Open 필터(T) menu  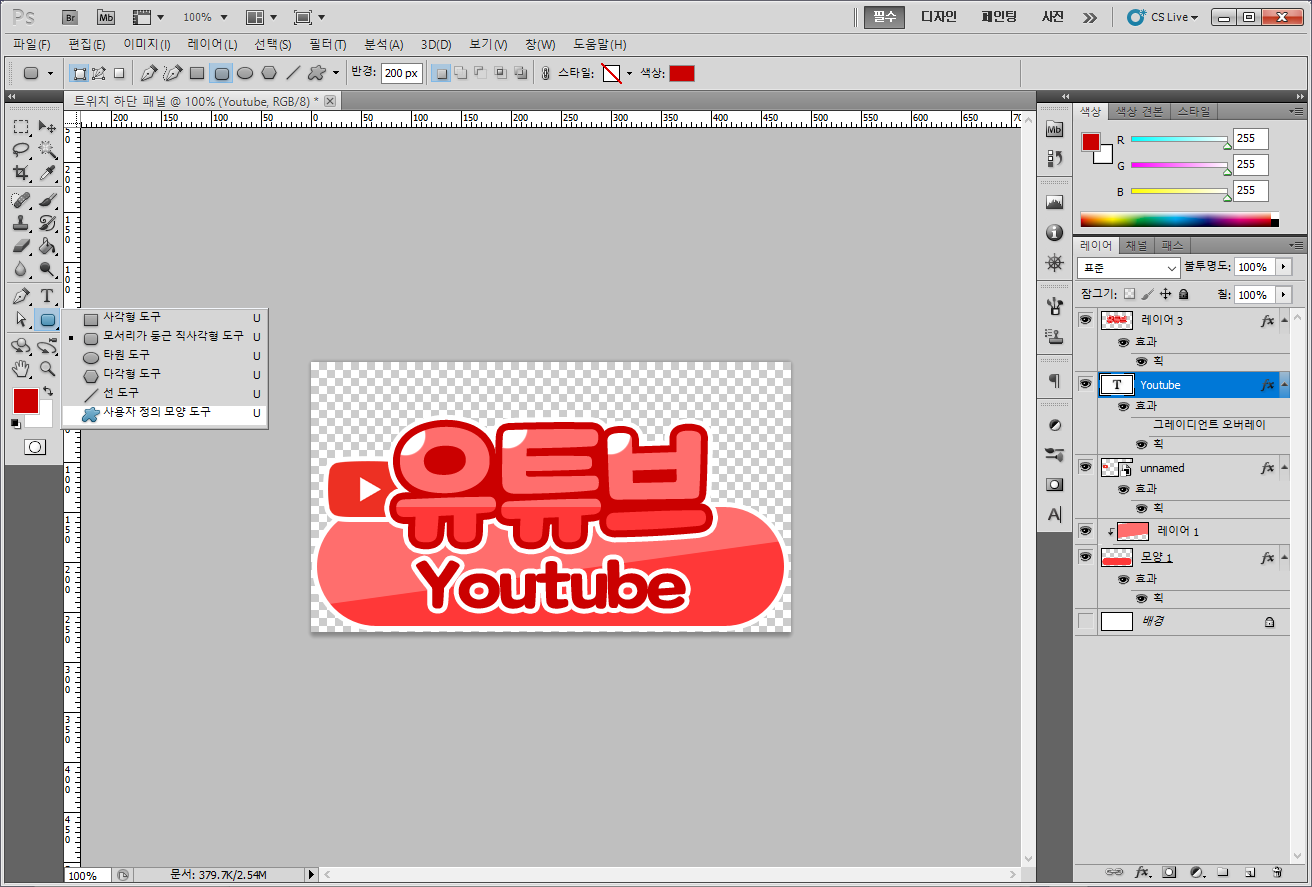tap(328, 44)
